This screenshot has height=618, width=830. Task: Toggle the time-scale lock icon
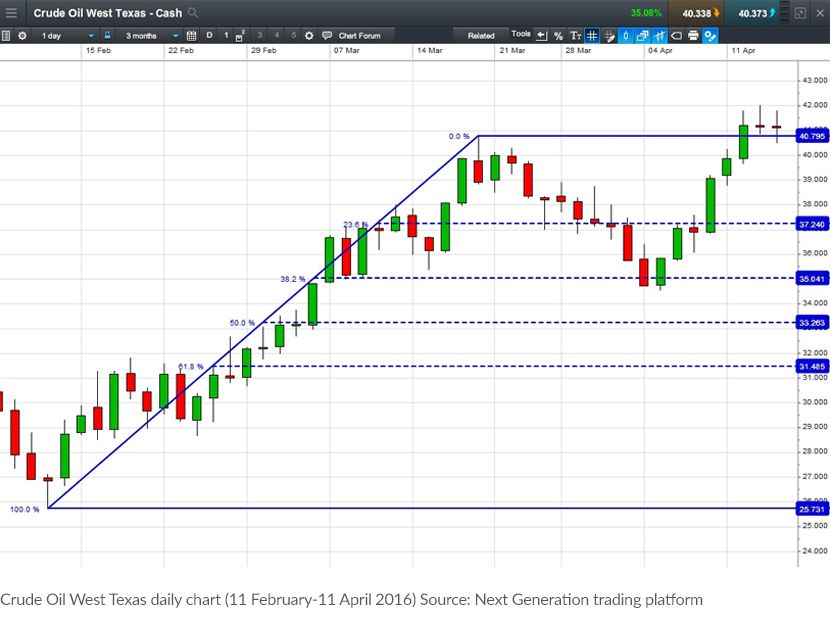[107, 35]
